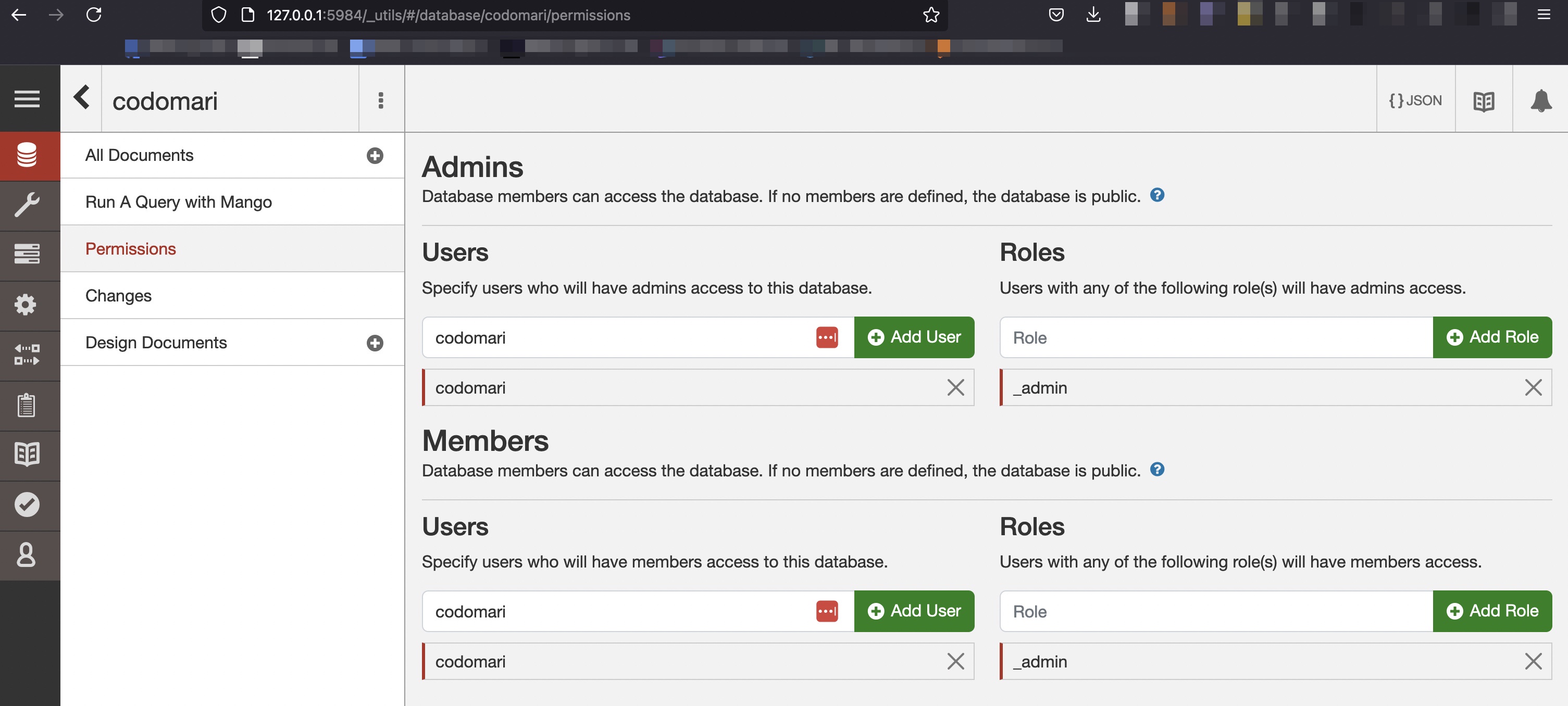1568x706 pixels.
Task: Open the notifications bell icon
Action: [x=1541, y=100]
